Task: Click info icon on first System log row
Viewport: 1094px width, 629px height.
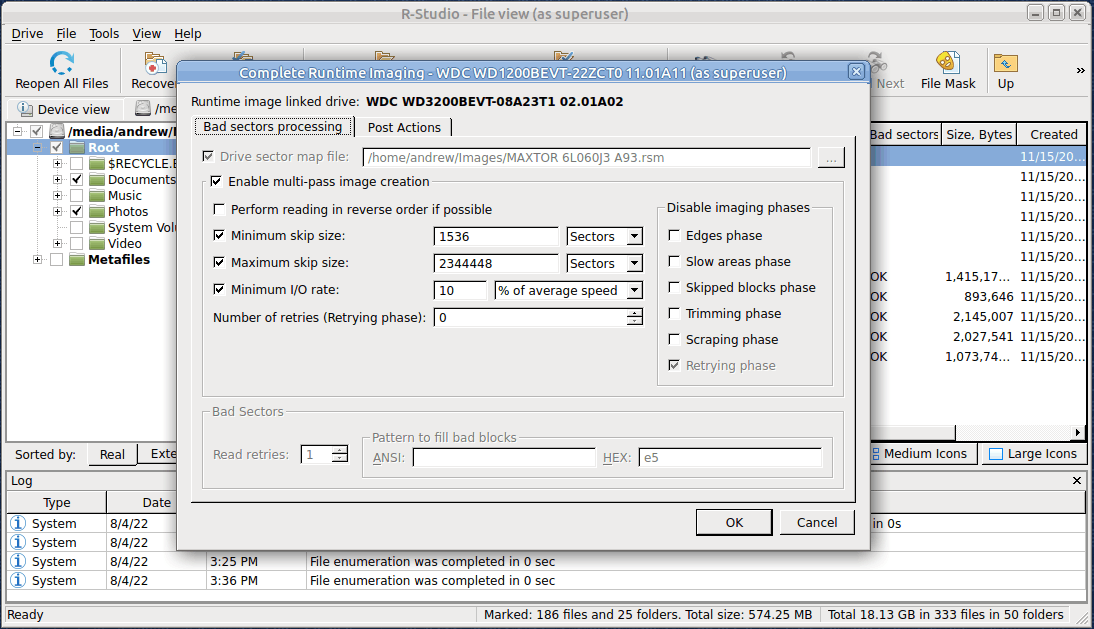Action: (x=18, y=523)
